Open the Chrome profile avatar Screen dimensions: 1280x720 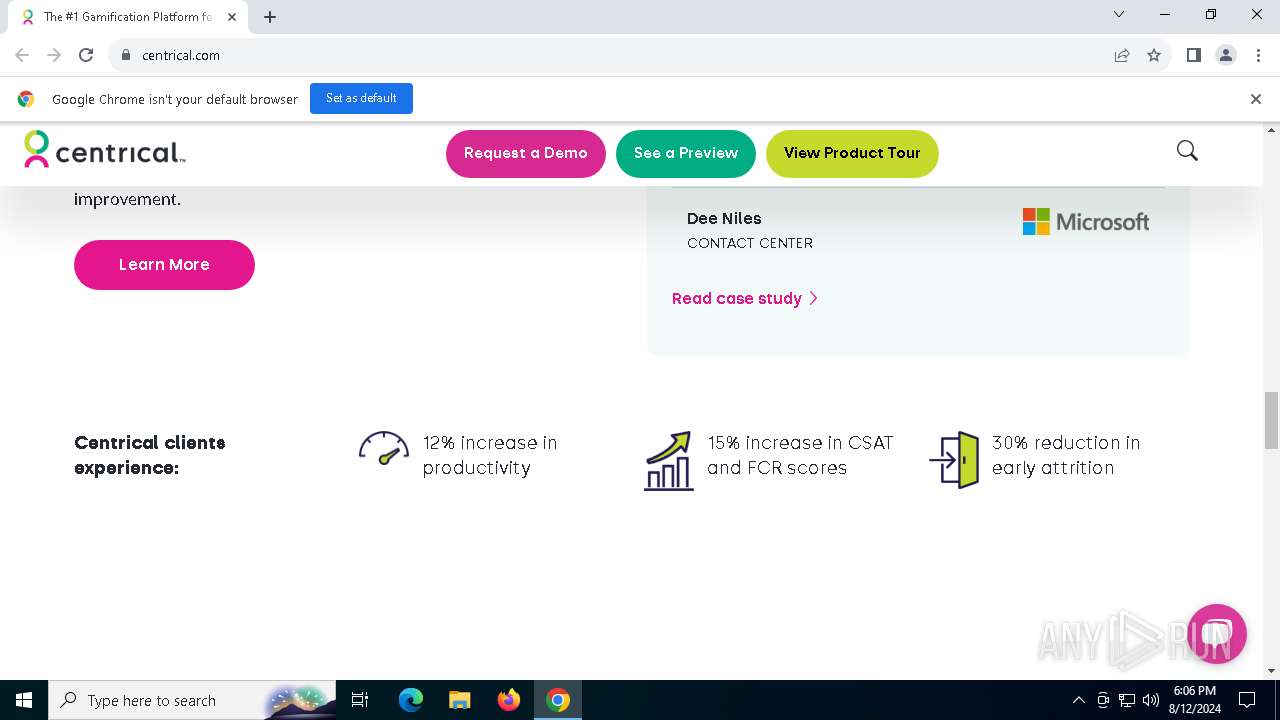1226,55
